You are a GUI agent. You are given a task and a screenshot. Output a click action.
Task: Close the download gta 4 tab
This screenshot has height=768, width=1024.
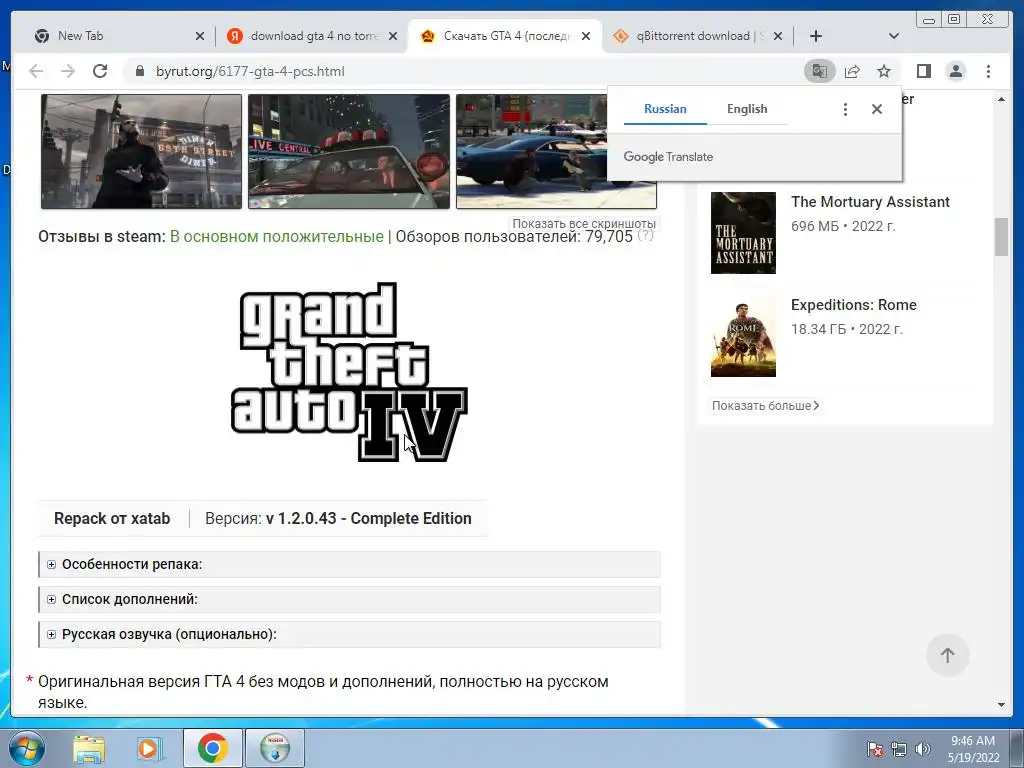click(x=392, y=36)
